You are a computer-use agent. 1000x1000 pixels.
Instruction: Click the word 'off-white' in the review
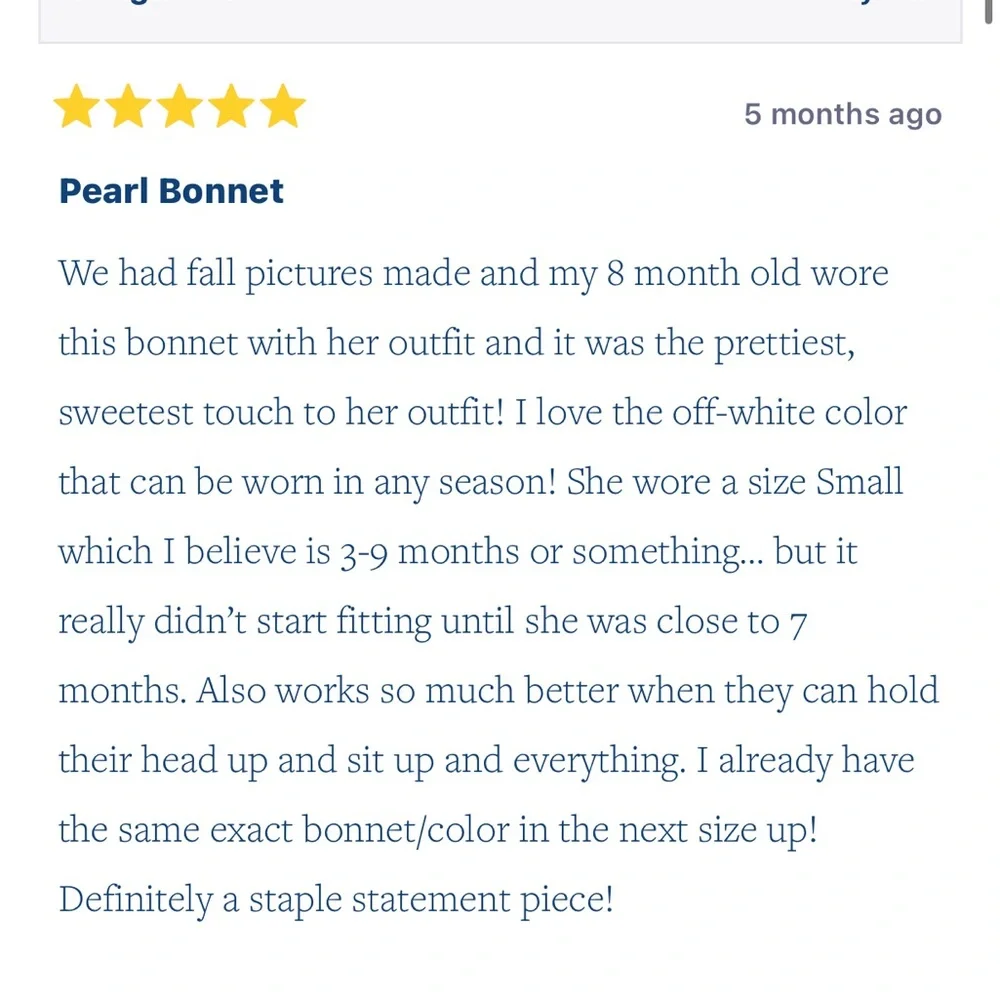coord(742,412)
